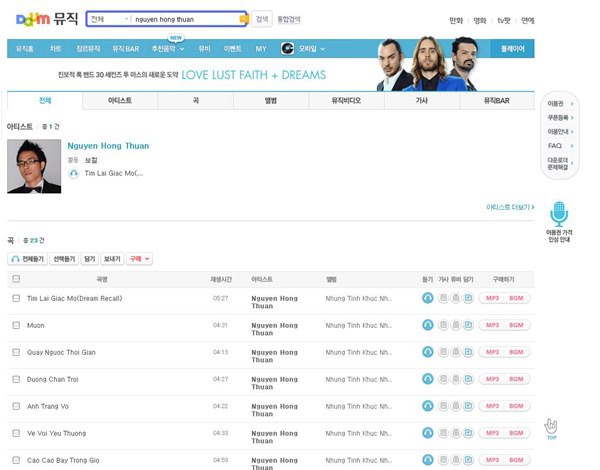Play the song Duong Chan Troi
Viewport: 600px width, 470px height.
pyautogui.click(x=427, y=379)
